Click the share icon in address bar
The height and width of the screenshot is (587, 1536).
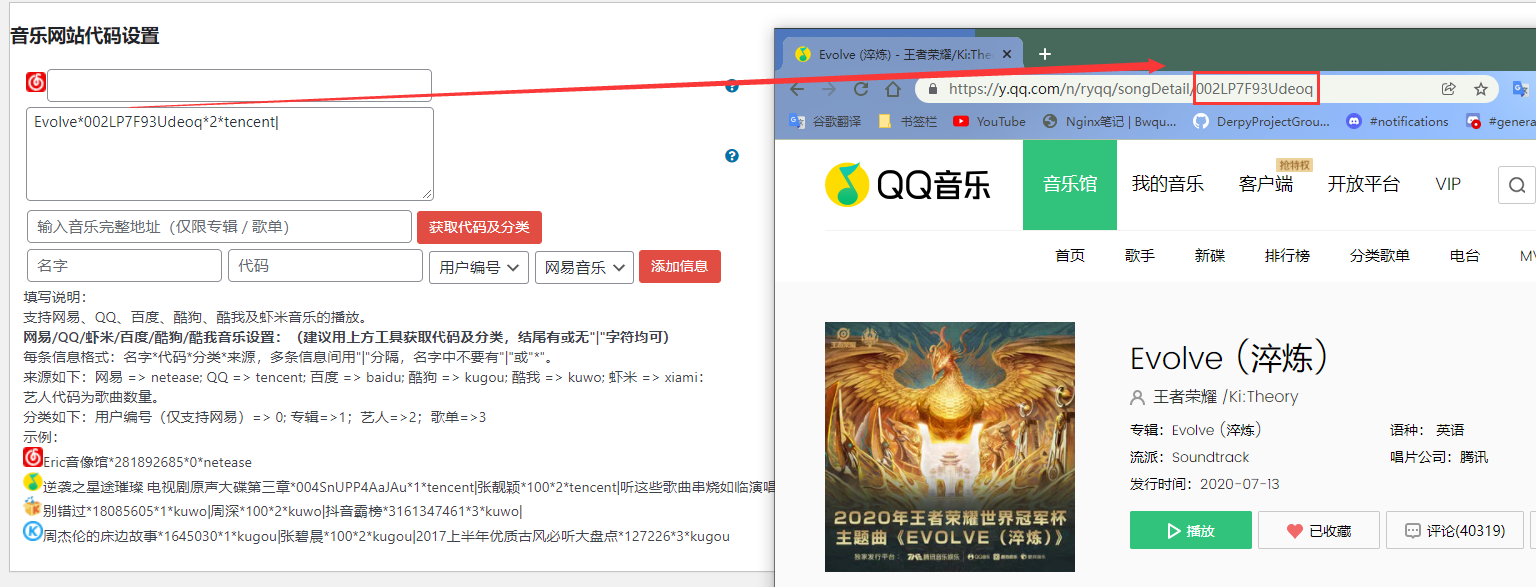[1448, 89]
